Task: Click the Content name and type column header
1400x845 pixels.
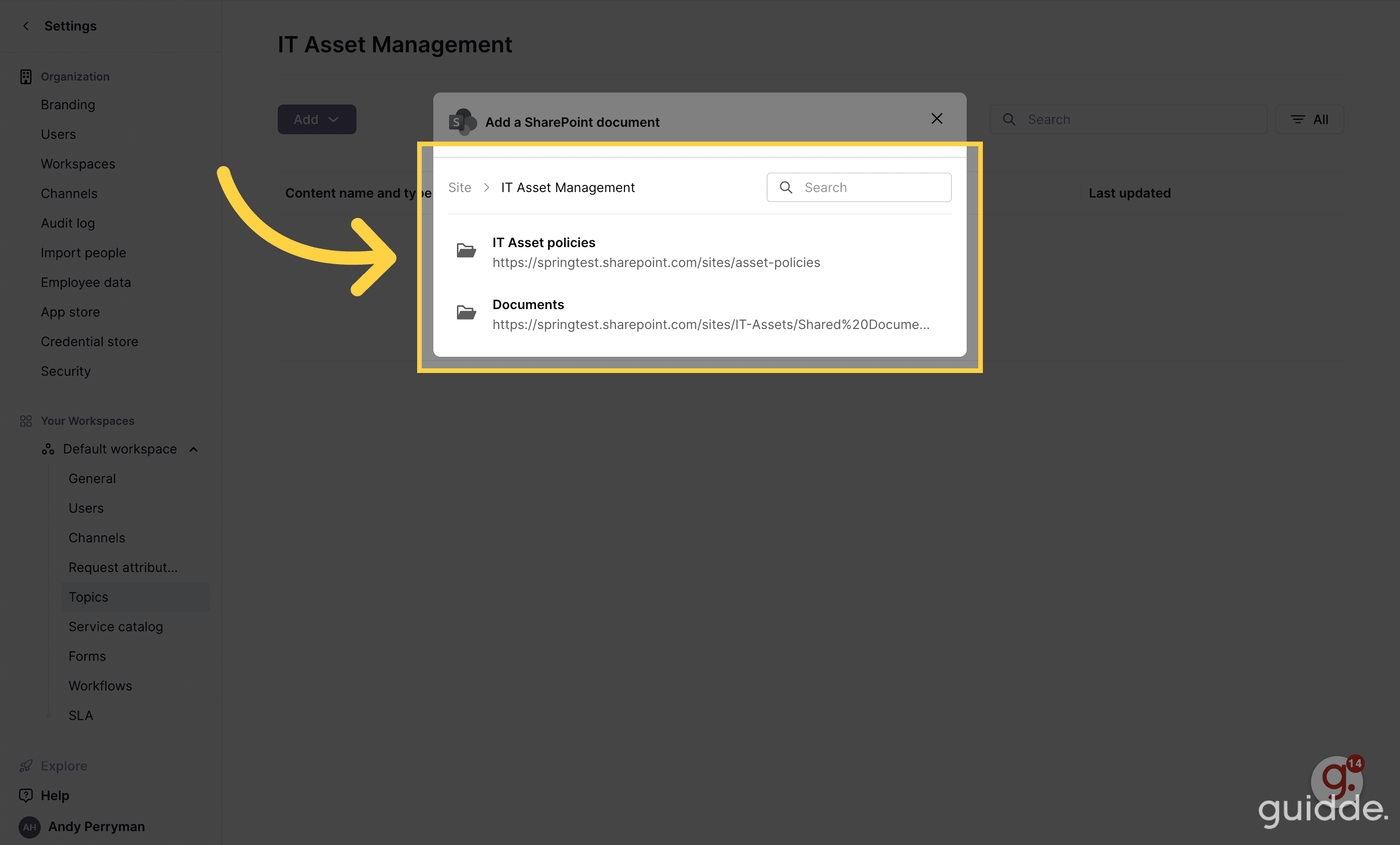Action: point(358,193)
